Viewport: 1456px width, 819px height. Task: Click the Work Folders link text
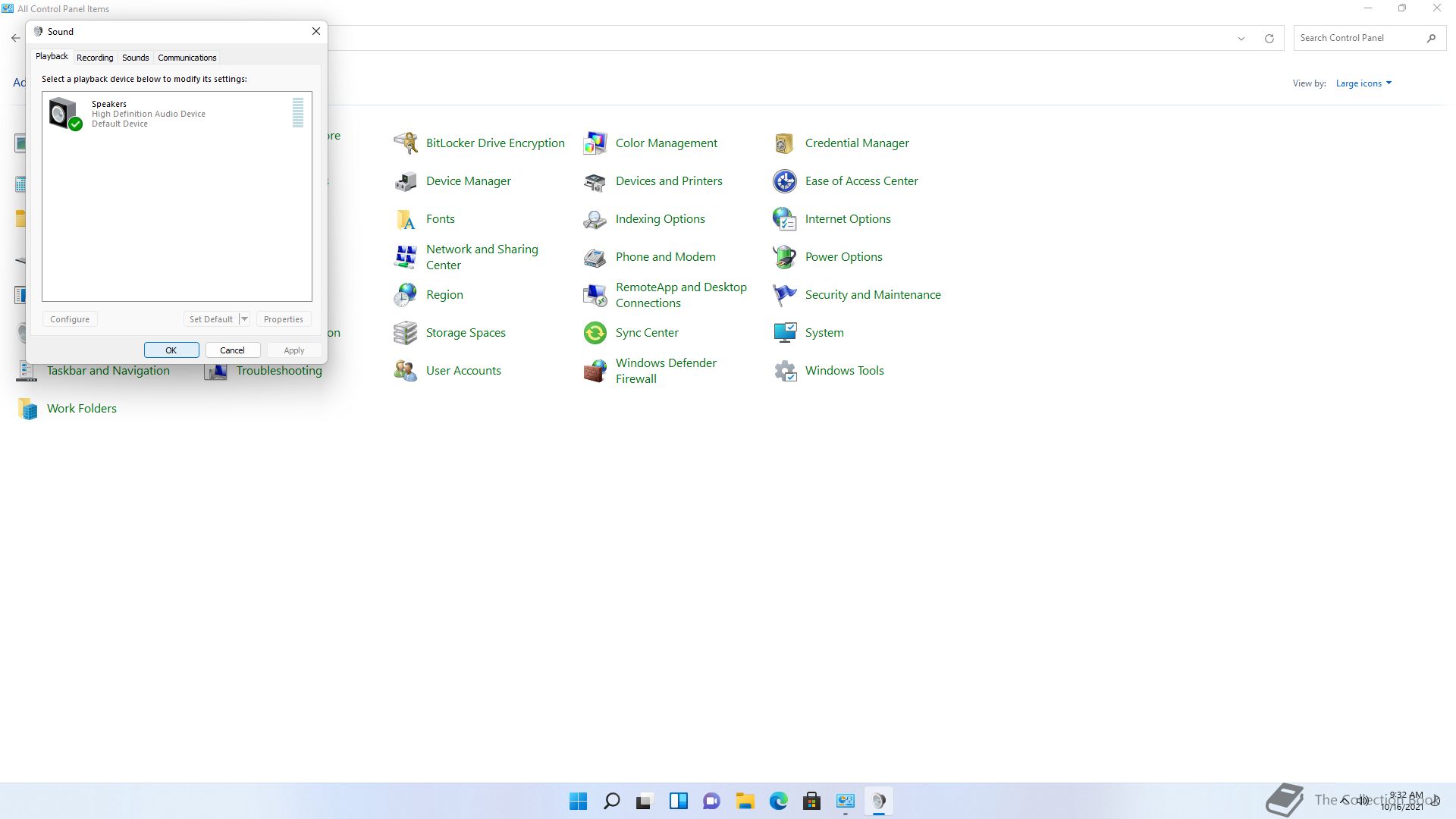[x=82, y=408]
